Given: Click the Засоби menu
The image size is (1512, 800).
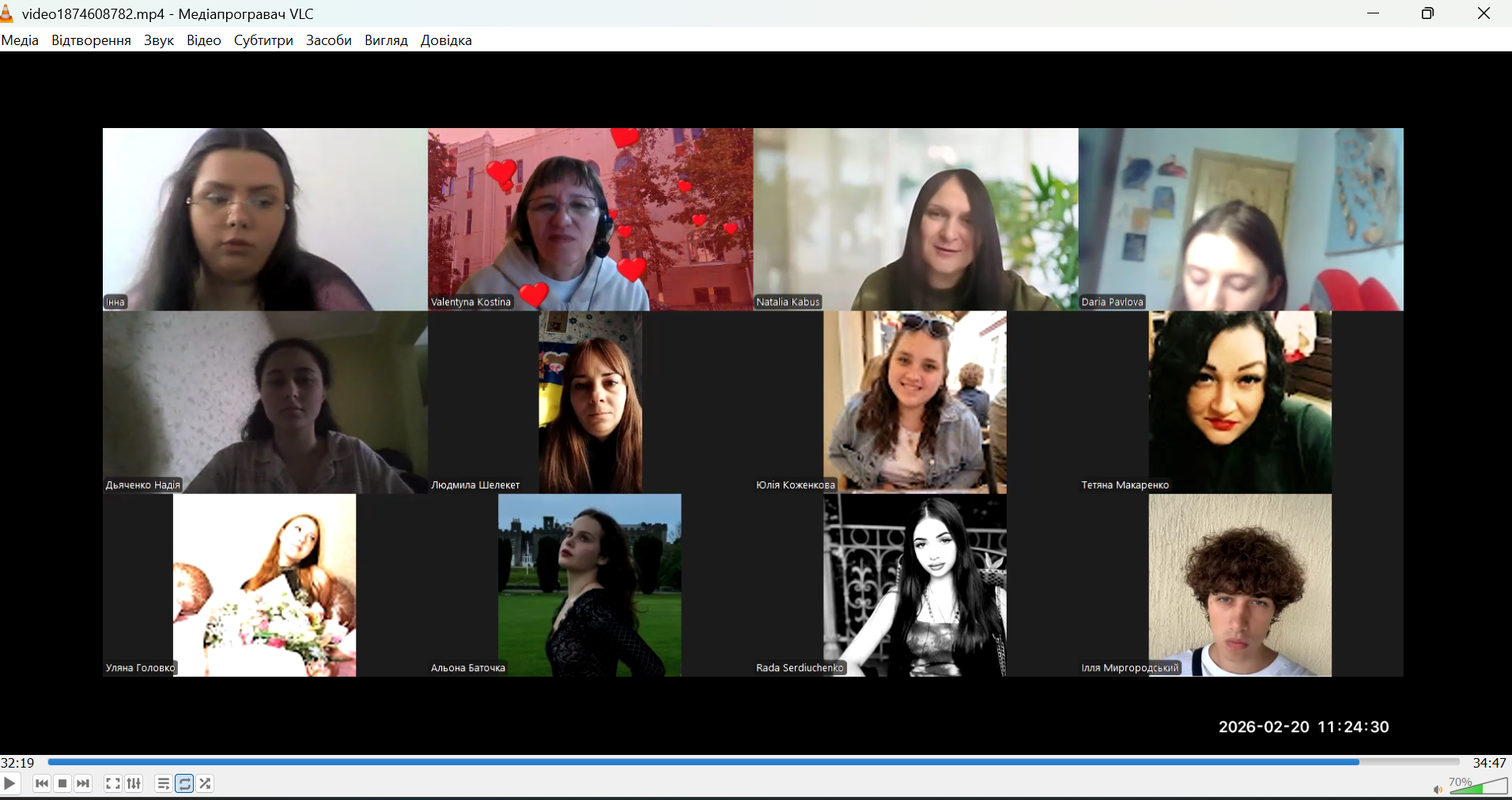Looking at the screenshot, I should pyautogui.click(x=328, y=40).
